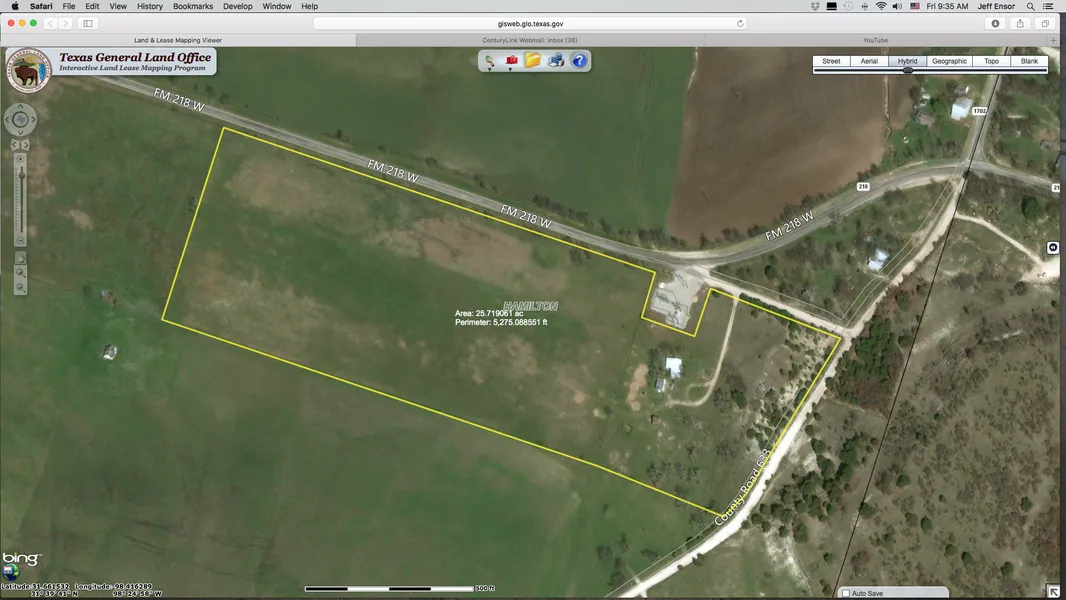Click the map pan compass control
The image size is (1066, 600).
pos(20,120)
